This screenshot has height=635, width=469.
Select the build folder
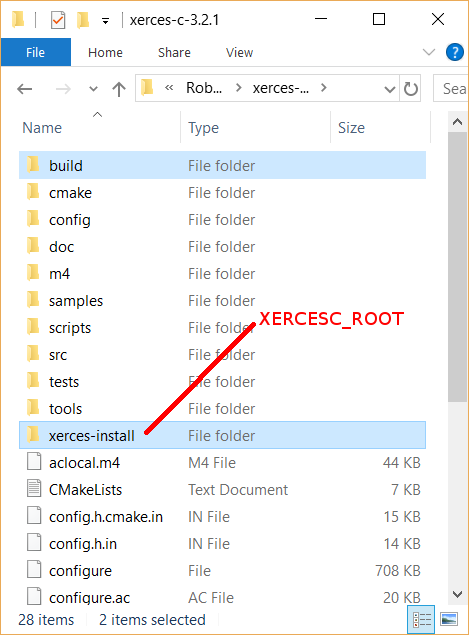[222, 165]
